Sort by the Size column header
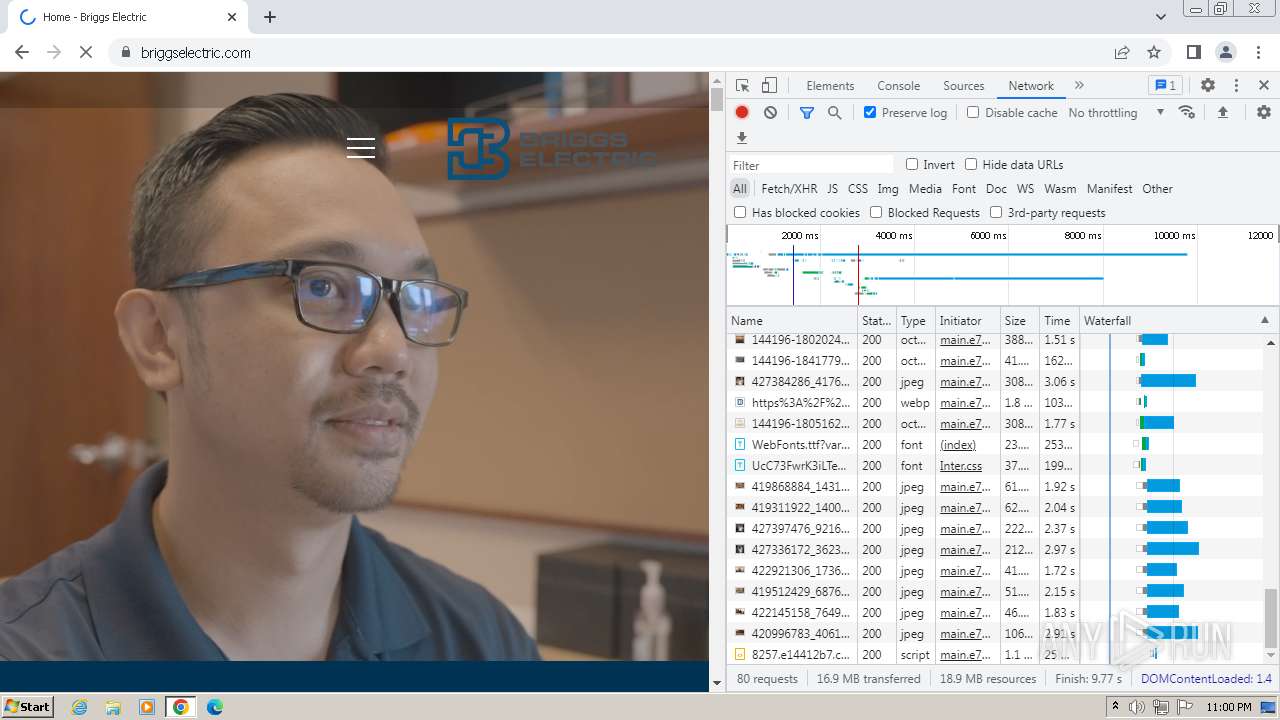Viewport: 1280px width, 720px height. (x=1020, y=321)
